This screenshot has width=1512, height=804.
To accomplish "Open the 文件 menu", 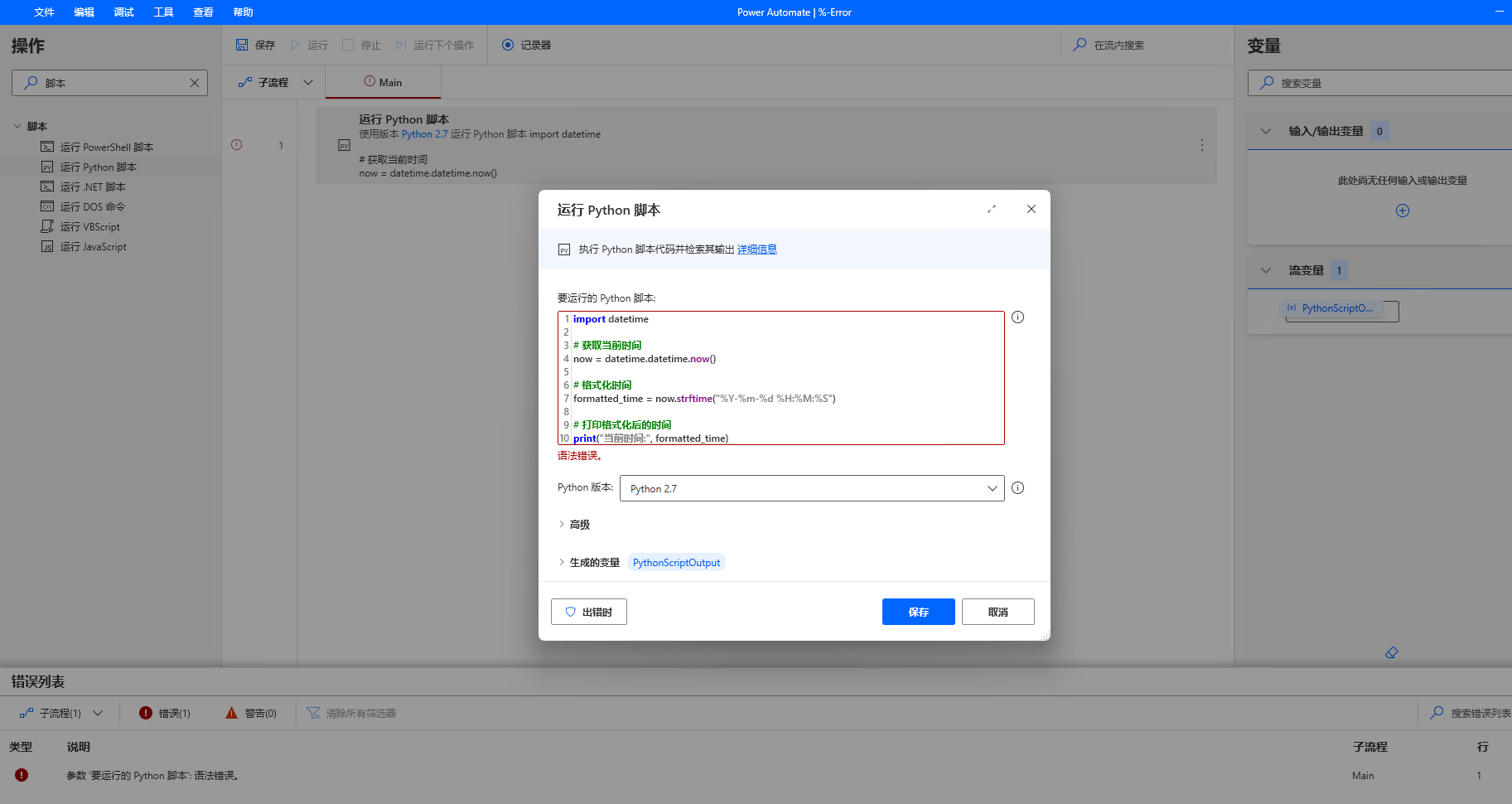I will click(x=44, y=12).
